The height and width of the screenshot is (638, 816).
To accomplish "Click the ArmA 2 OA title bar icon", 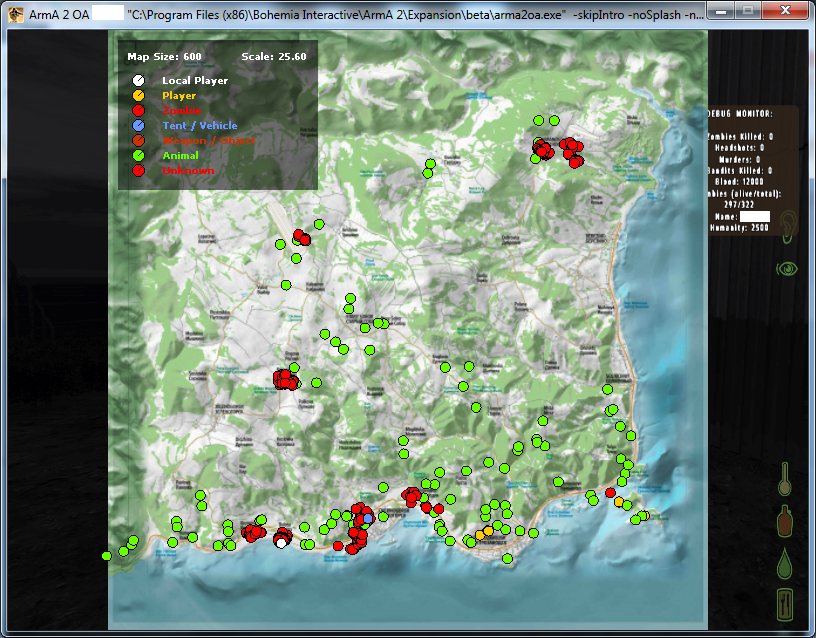I will tap(16, 14).
